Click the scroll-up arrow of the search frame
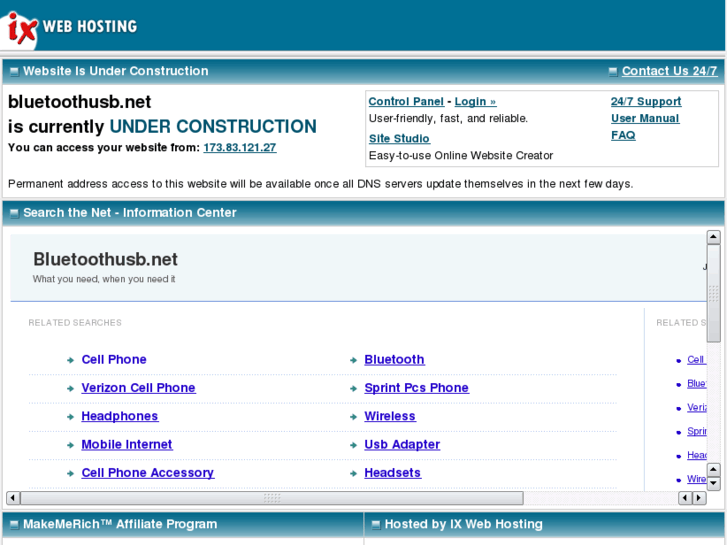The width and height of the screenshot is (727, 545). pos(714,237)
